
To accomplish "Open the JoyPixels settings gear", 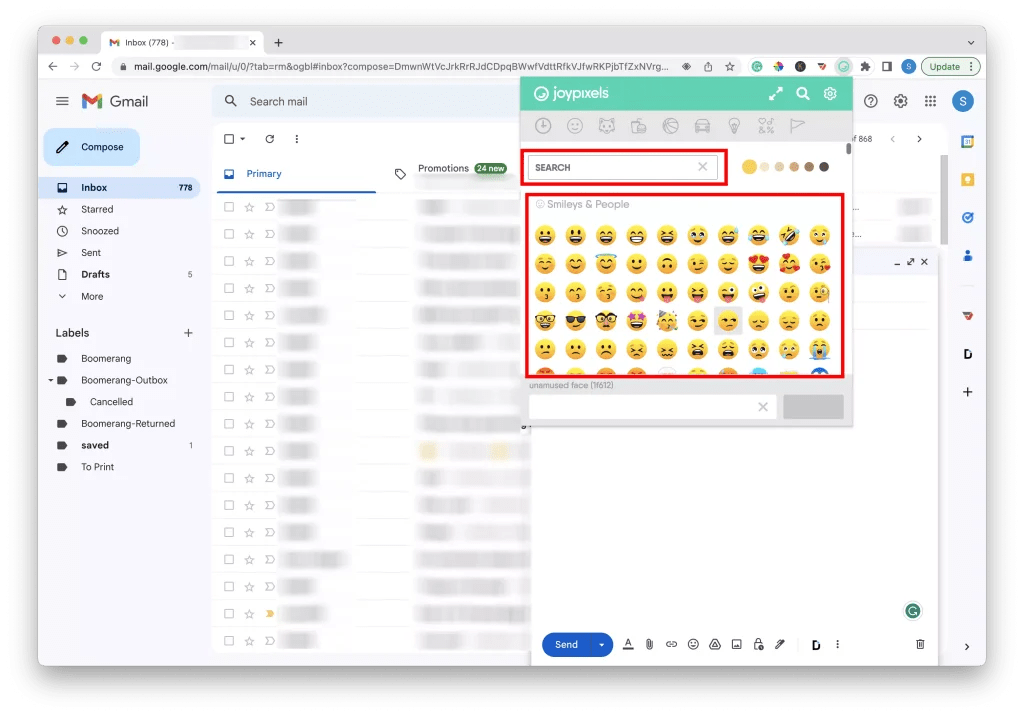I will (x=829, y=93).
